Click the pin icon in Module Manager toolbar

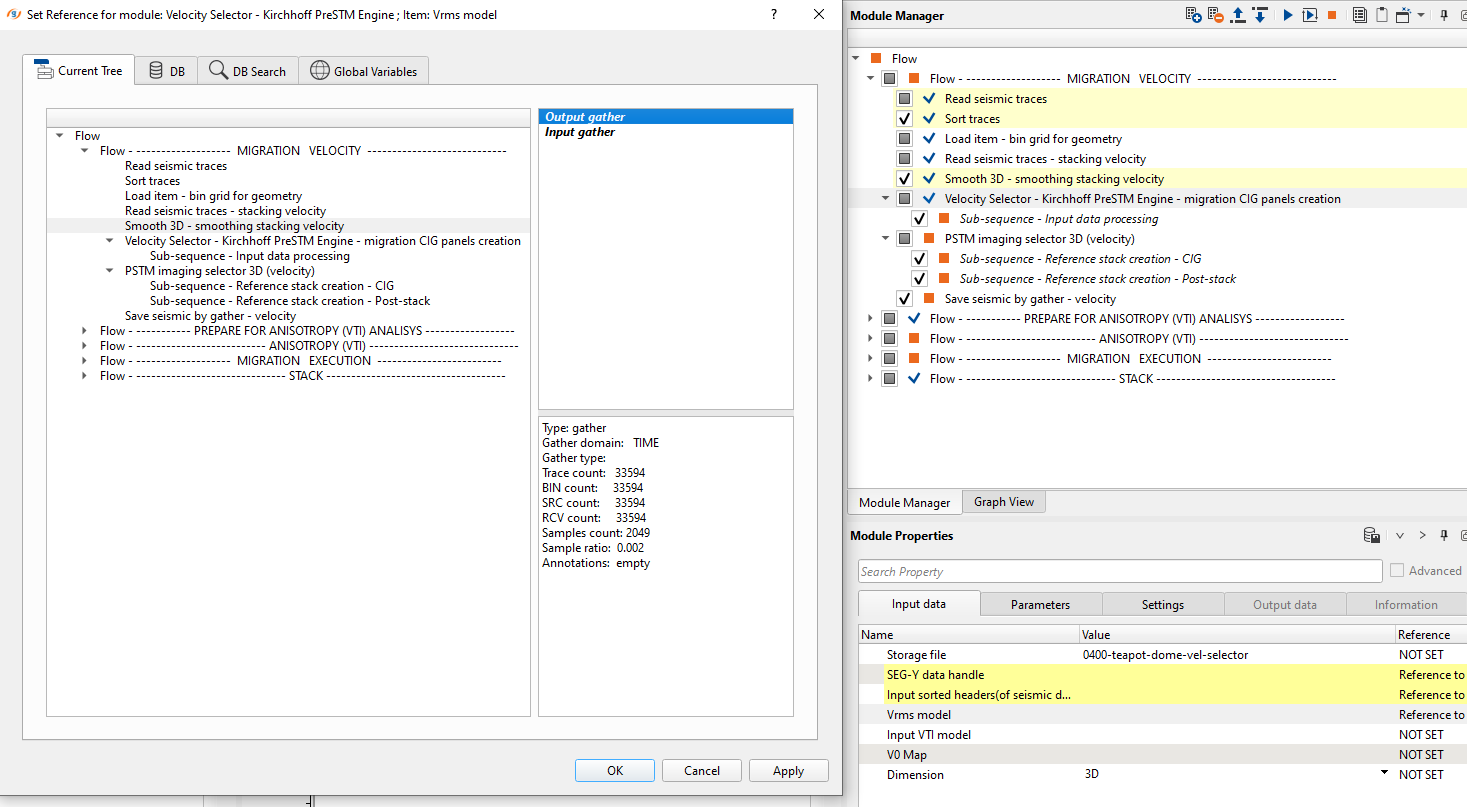1445,15
